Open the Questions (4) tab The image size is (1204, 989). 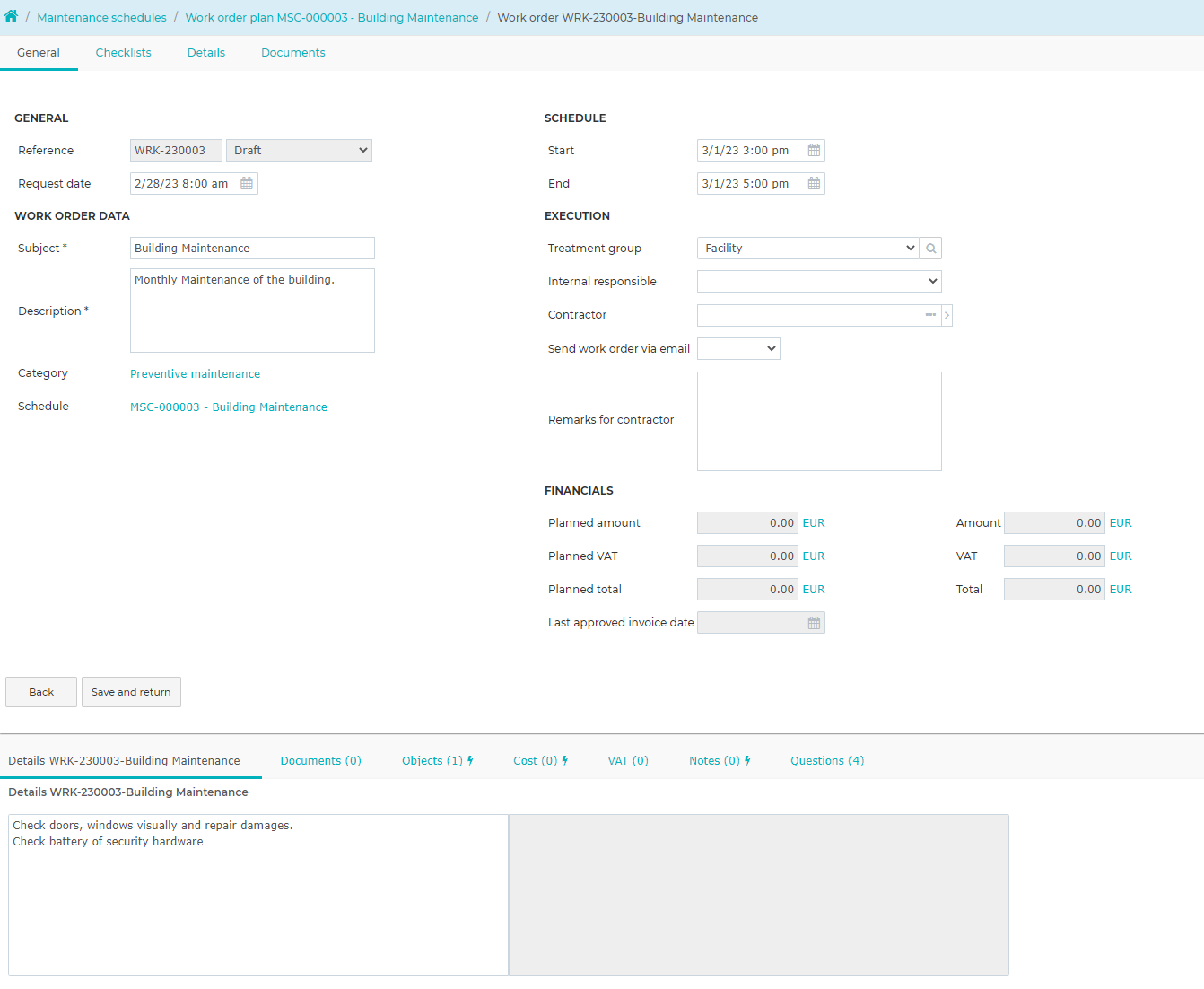pos(827,761)
